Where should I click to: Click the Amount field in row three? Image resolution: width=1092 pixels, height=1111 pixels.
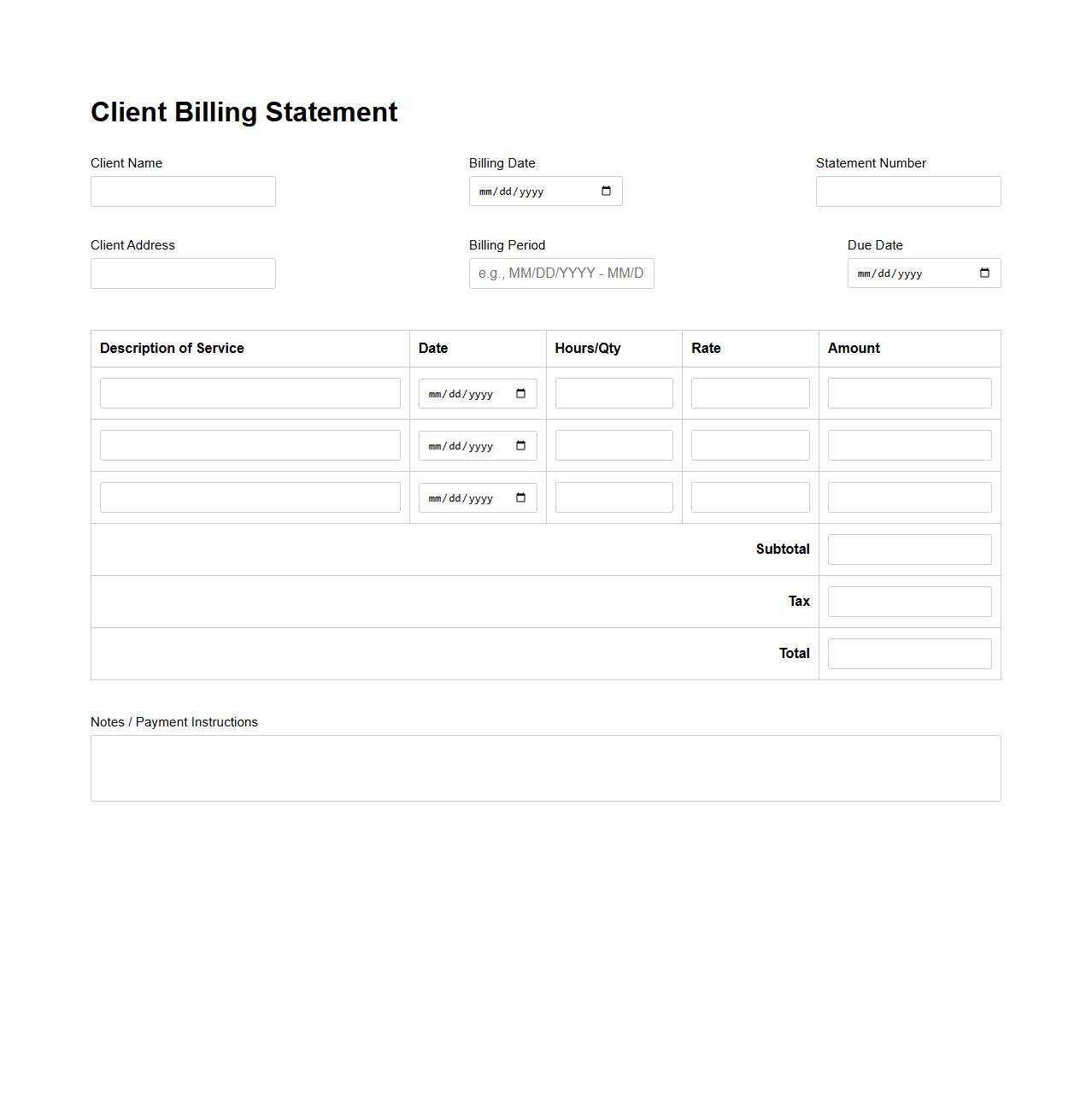point(908,497)
